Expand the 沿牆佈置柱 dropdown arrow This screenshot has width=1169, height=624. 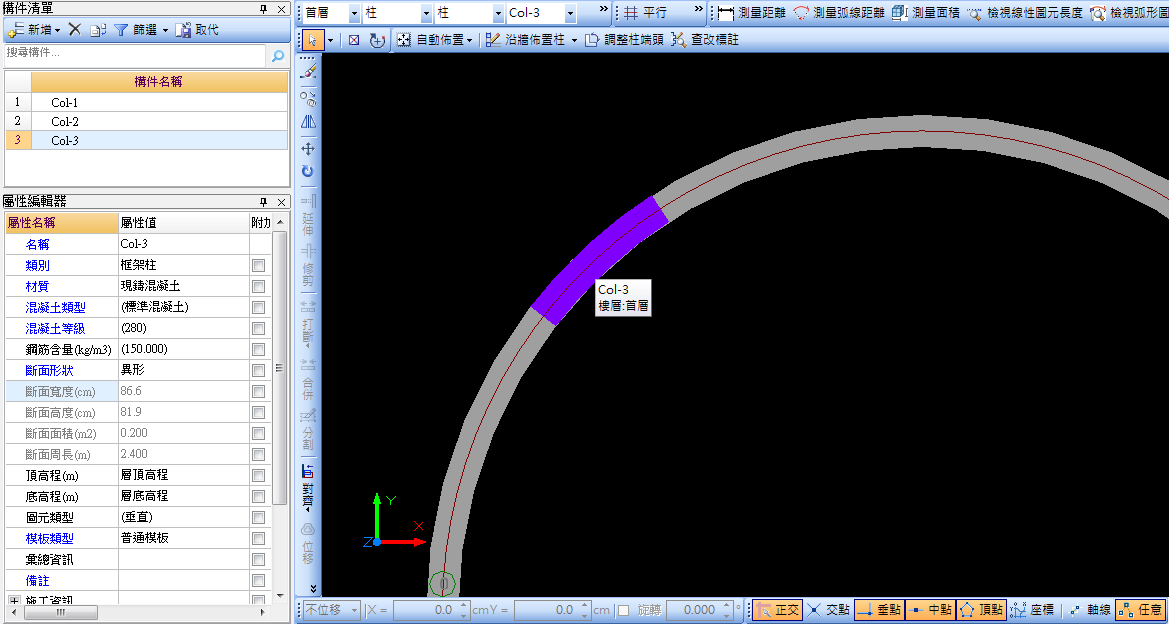pos(574,40)
